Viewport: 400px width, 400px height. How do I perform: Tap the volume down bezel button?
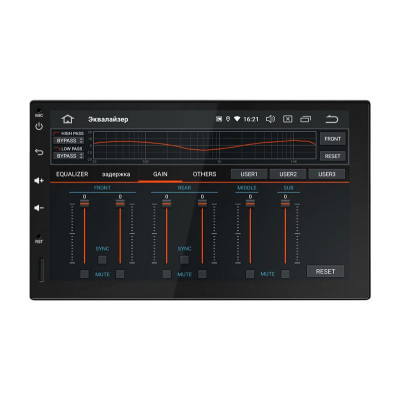click(39, 208)
